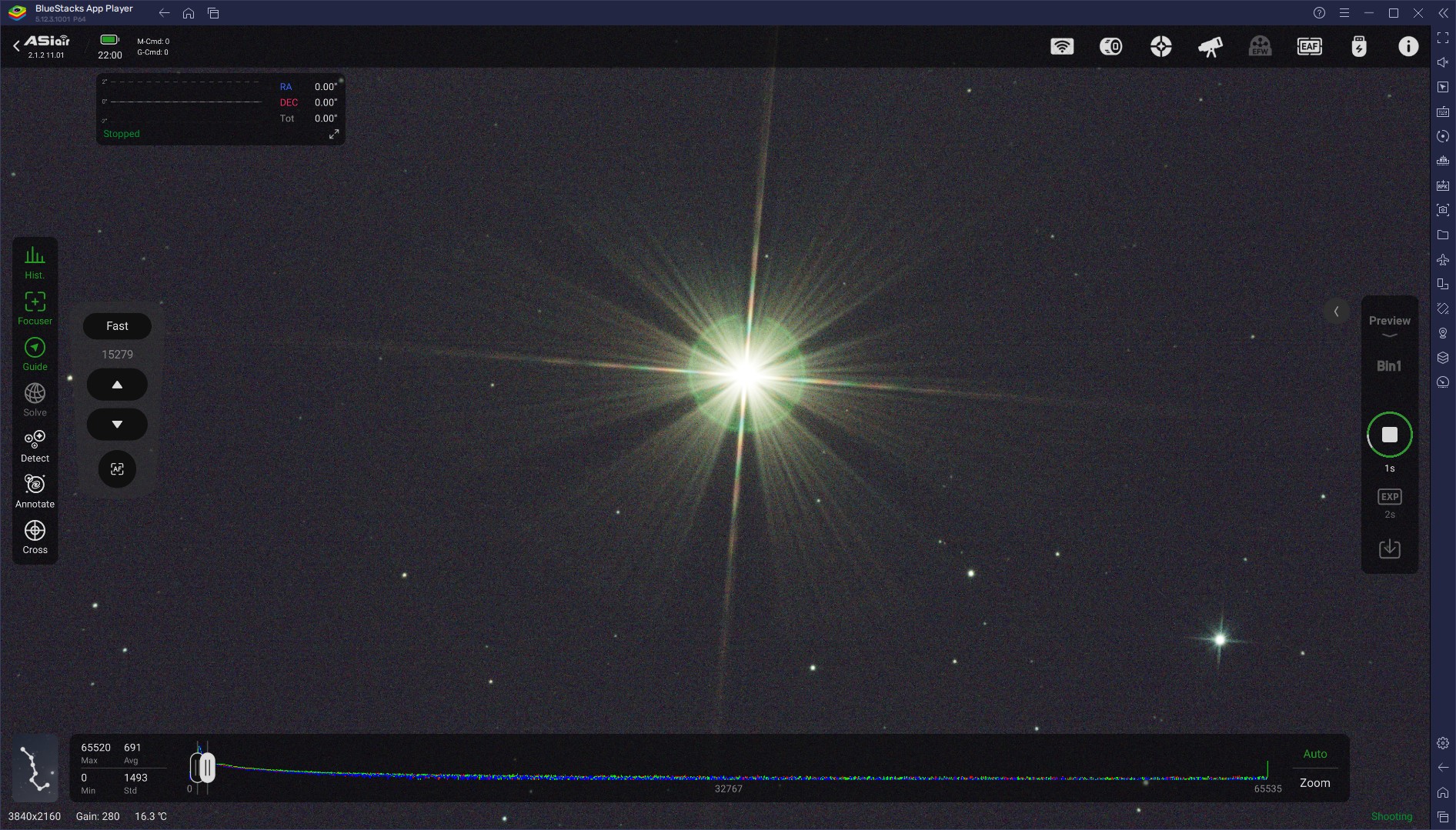Click BlueStacks title bar home icon
The image size is (1456, 830).
click(x=189, y=13)
